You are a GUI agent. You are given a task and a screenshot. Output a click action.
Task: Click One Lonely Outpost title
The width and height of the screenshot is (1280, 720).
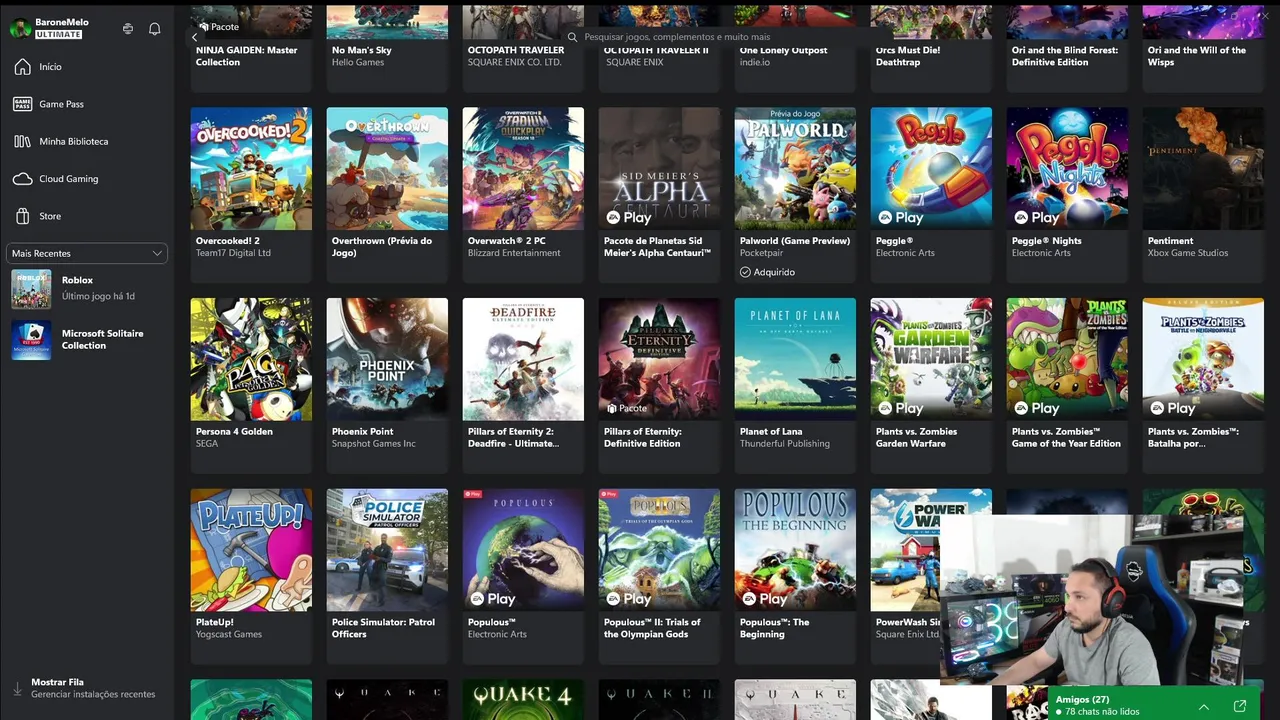pyautogui.click(x=783, y=50)
